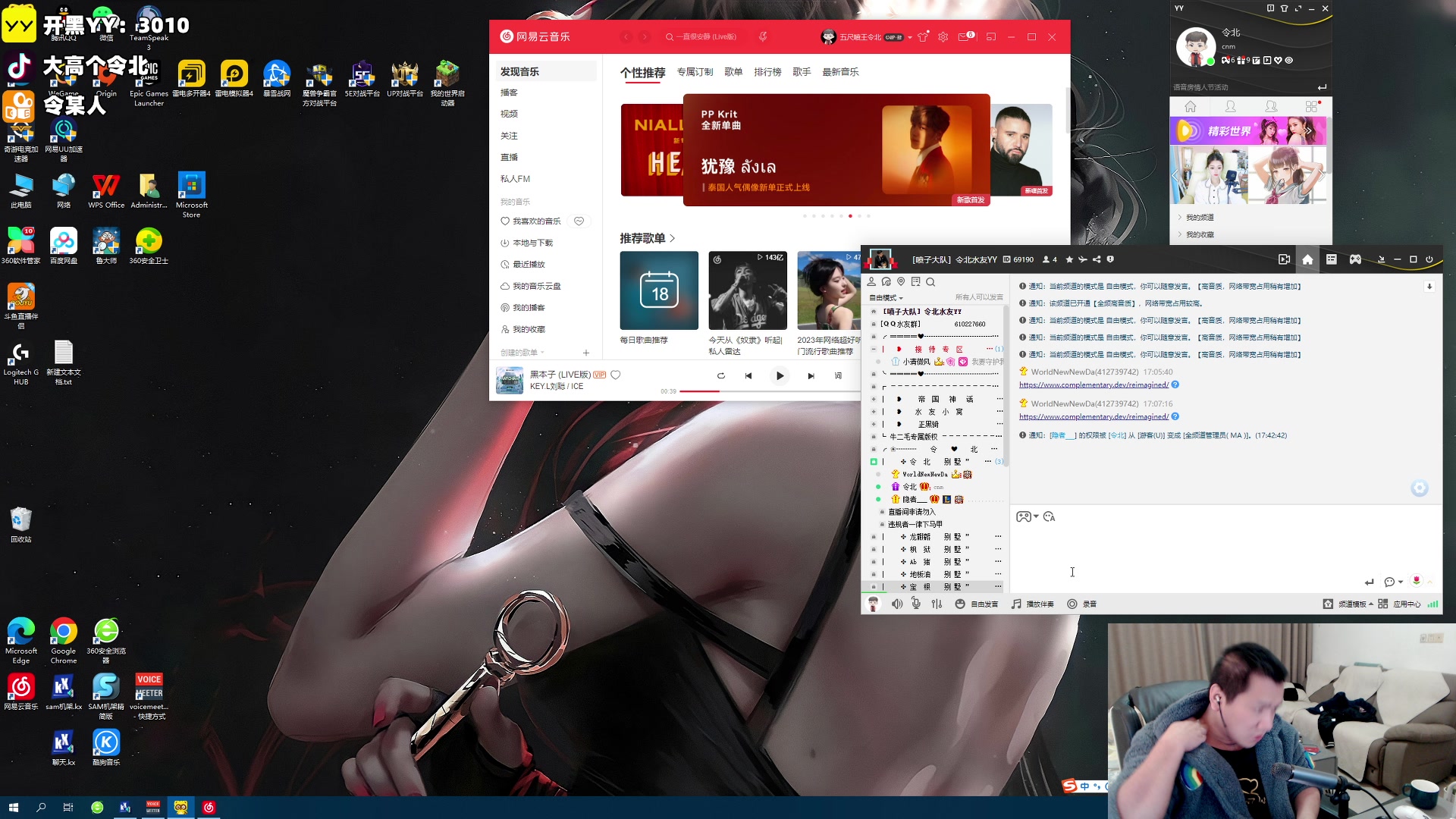Seek on NetEase playback progress bar
The width and height of the screenshot is (1456, 819).
pos(770,391)
